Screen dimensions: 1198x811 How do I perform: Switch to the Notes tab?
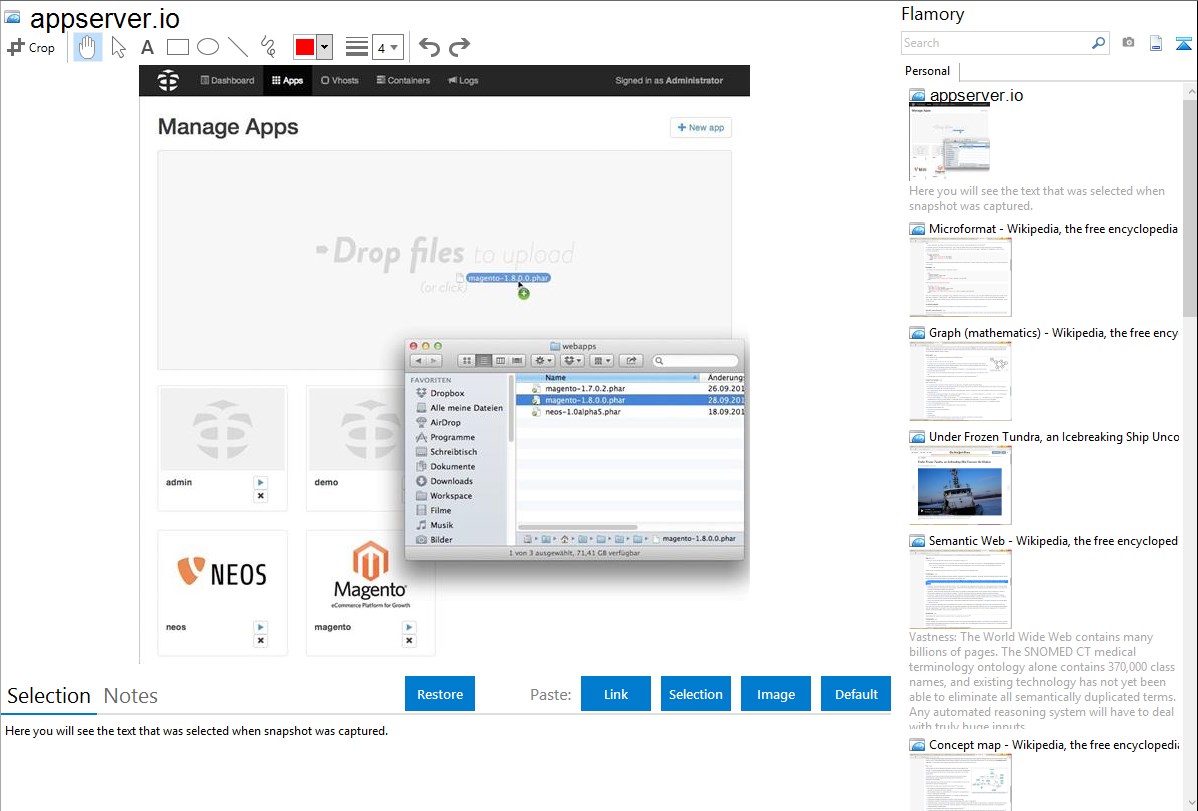tap(131, 696)
